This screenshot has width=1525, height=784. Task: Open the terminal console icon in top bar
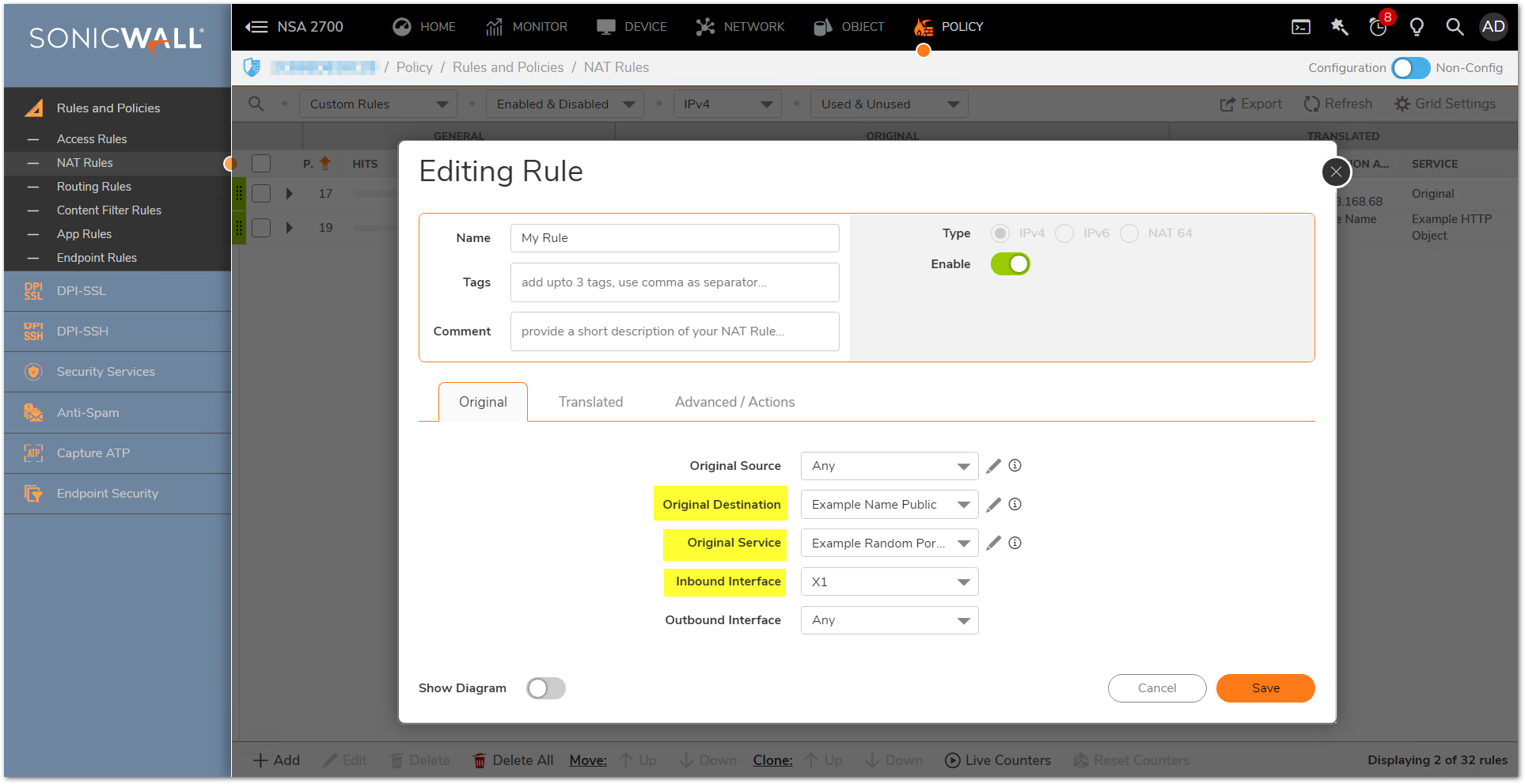[x=1300, y=27]
